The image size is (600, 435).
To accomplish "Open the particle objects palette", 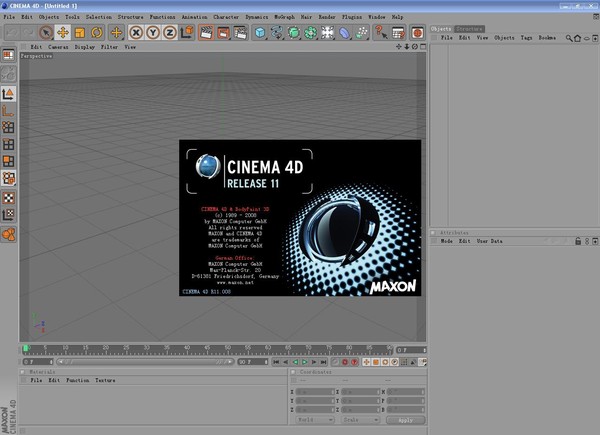I will (x=361, y=33).
